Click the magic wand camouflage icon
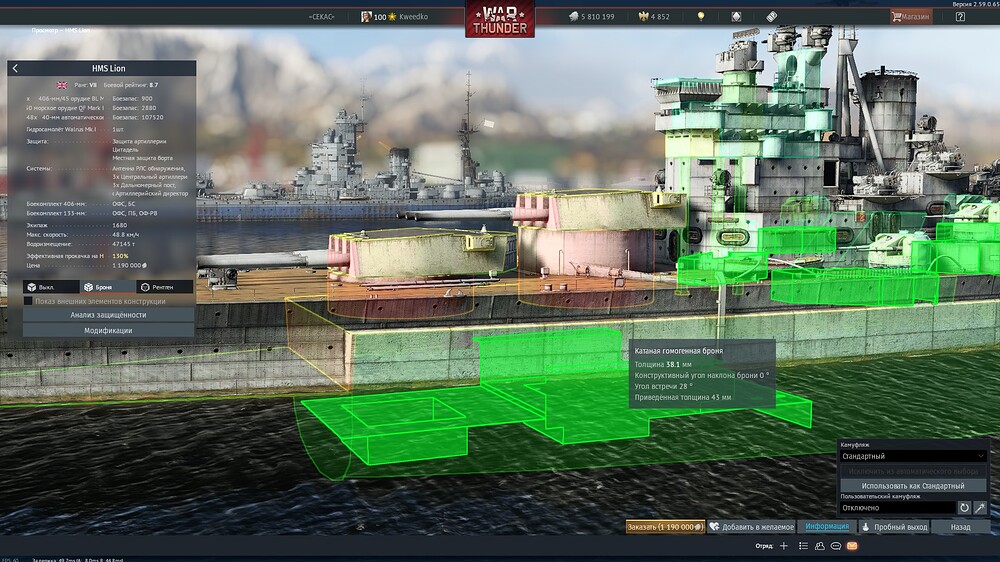 click(980, 508)
